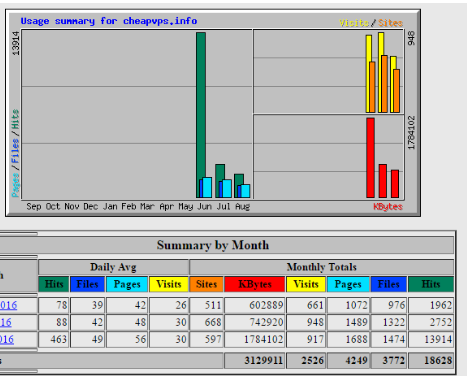This screenshot has width=467, height=376.
Task: Click the cyan Pages header under Daily Avg
Action: click(x=127, y=284)
